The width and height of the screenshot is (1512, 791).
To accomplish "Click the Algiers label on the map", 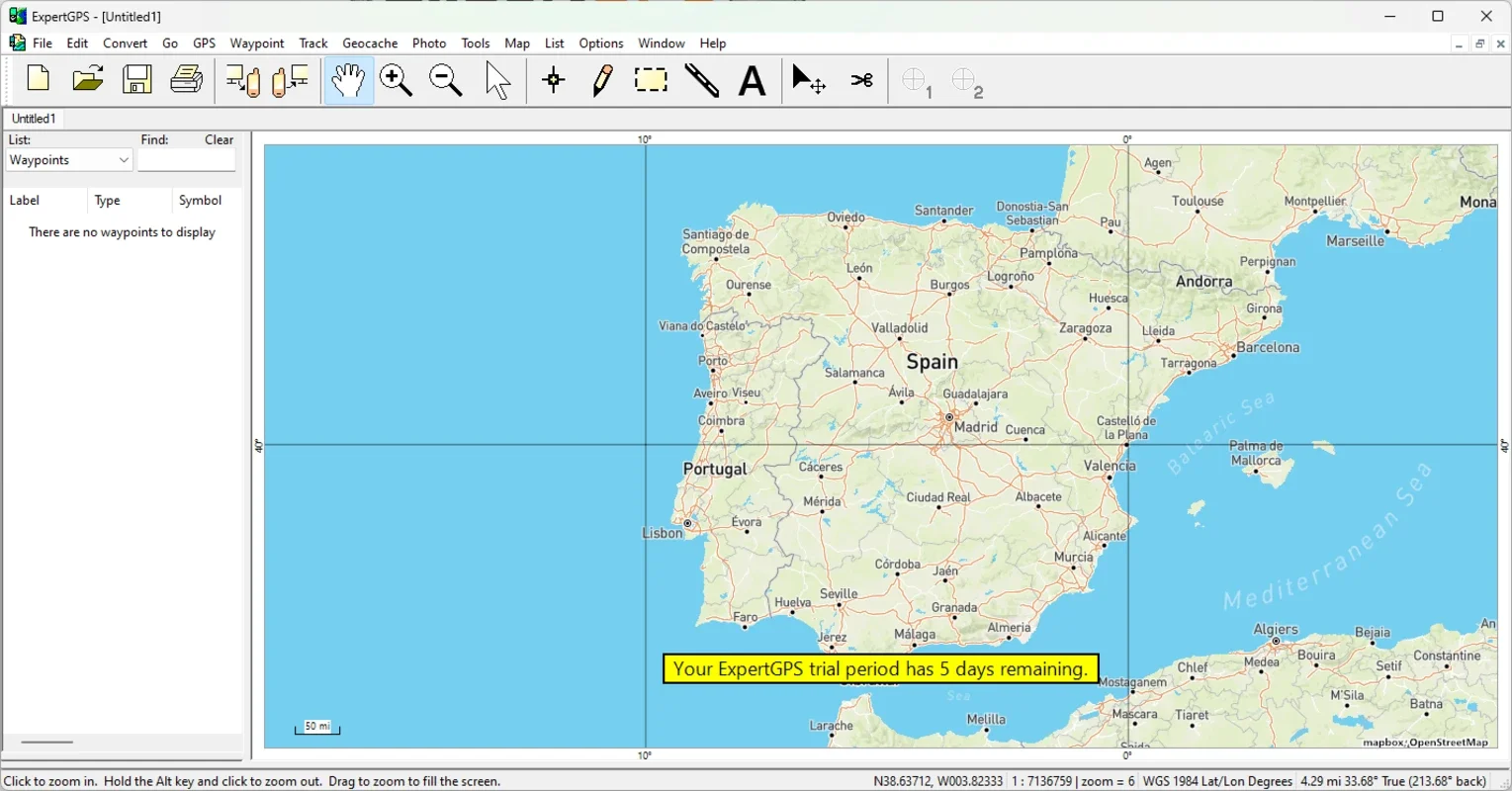I will coord(1276,629).
